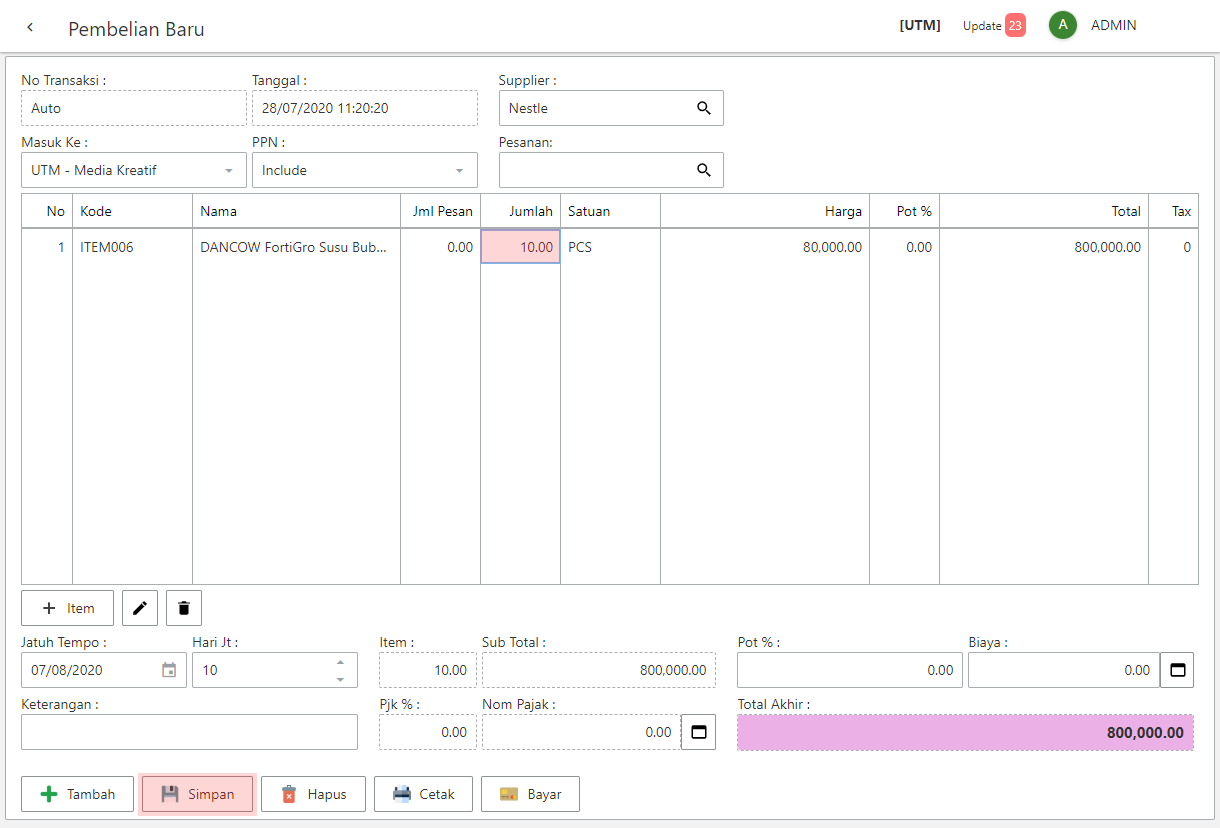
Task: Open supplier search with magnifier icon
Action: (x=704, y=108)
